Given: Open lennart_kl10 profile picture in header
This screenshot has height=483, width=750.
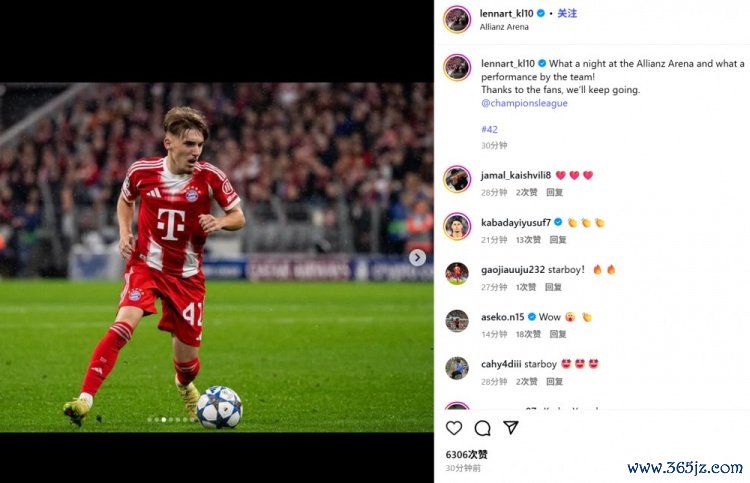Looking at the screenshot, I should click(x=457, y=20).
